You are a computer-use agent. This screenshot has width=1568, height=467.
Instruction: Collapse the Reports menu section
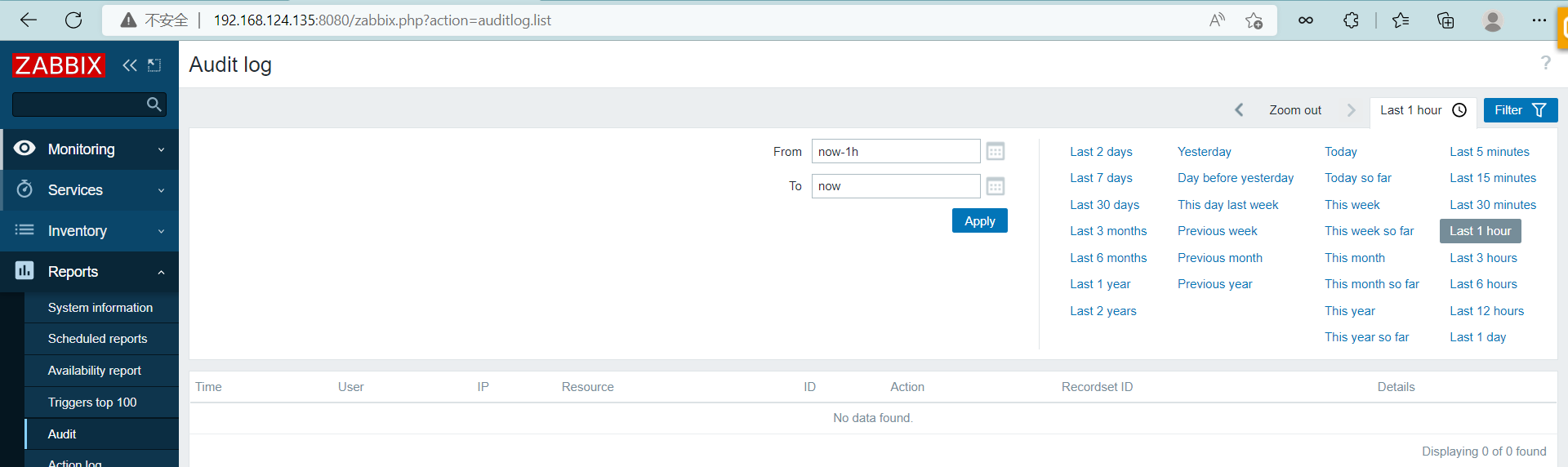[x=90, y=272]
